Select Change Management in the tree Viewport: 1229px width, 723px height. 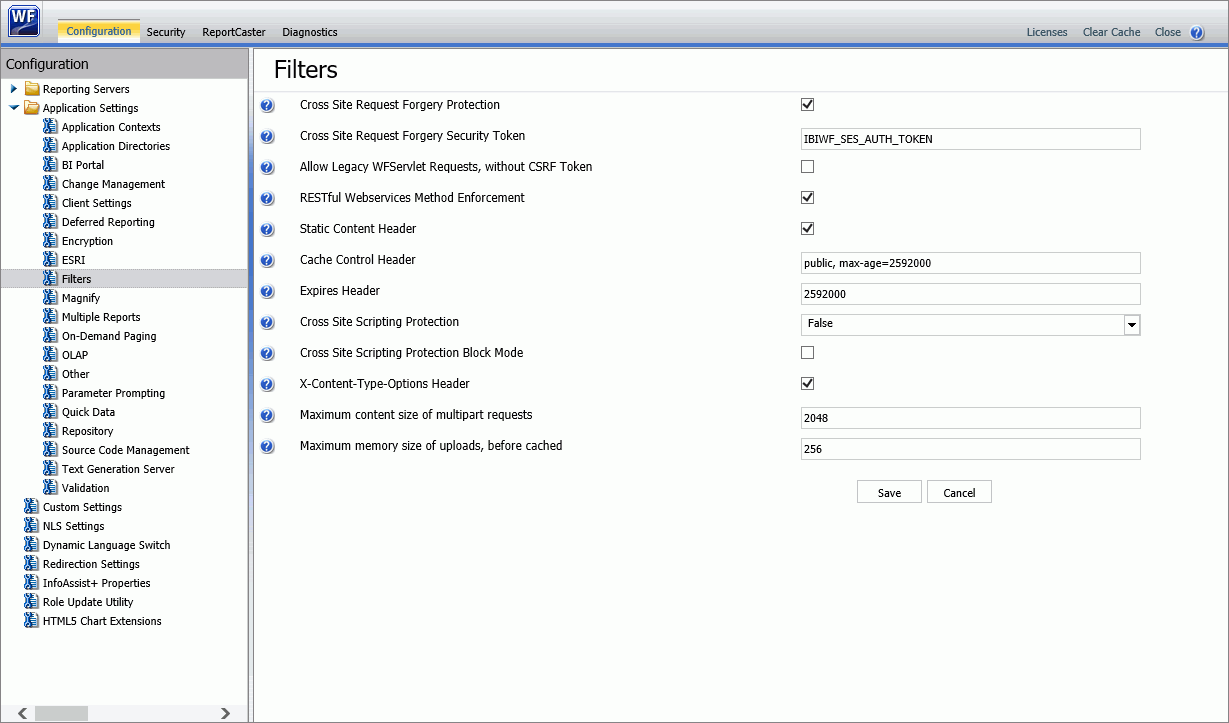113,184
